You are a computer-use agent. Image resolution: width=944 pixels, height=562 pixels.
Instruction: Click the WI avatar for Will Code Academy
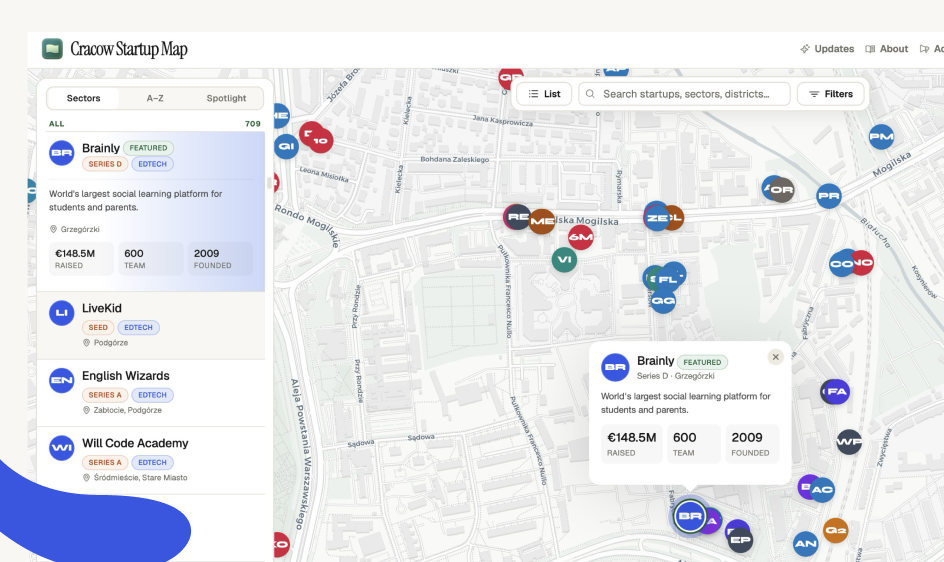(x=61, y=448)
